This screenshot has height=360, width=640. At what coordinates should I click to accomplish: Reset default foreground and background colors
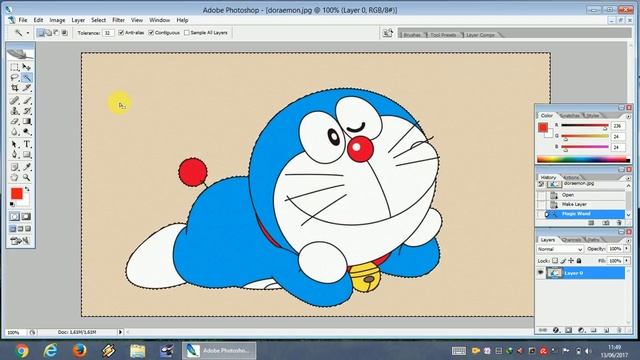click(x=12, y=204)
